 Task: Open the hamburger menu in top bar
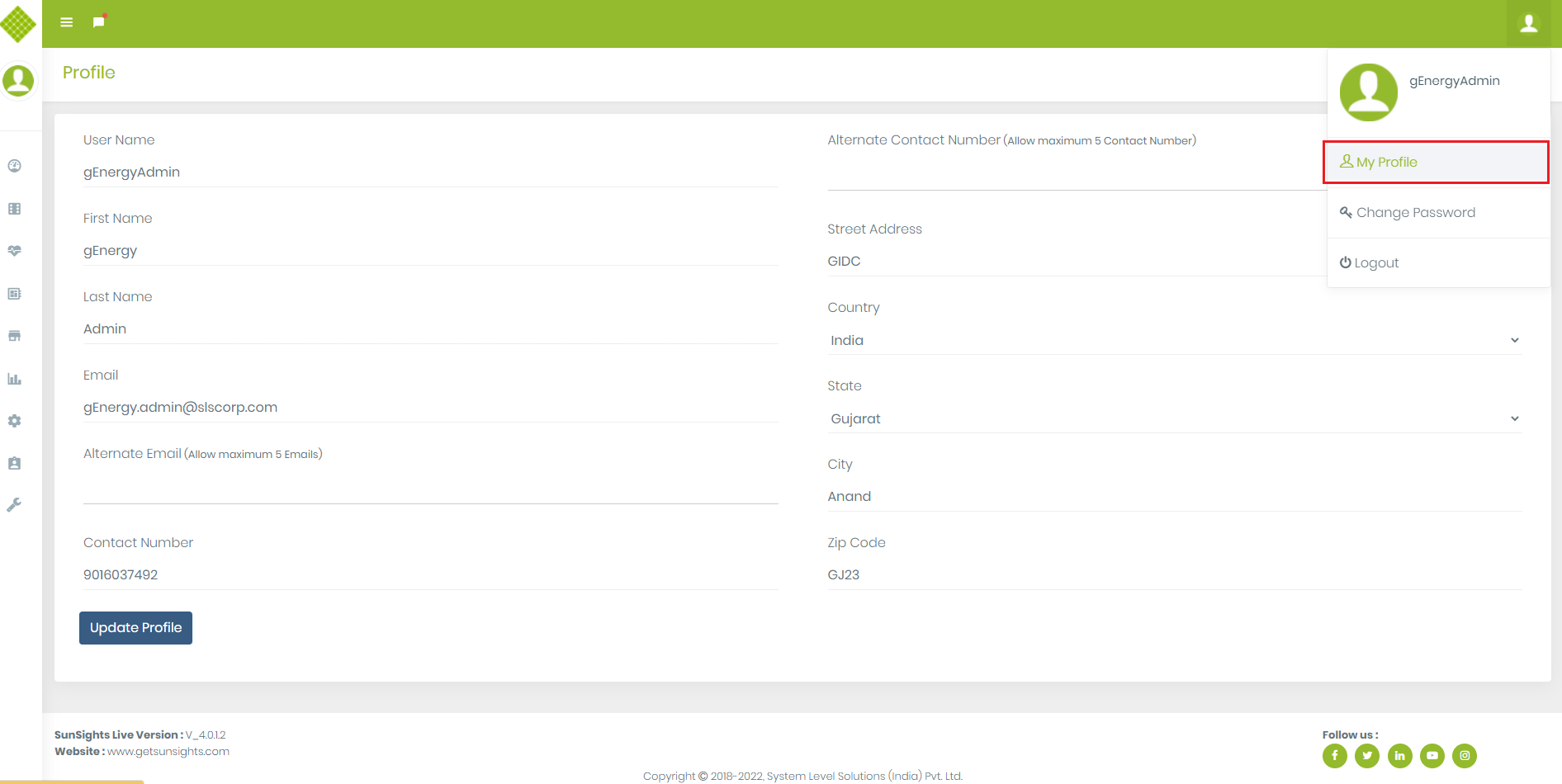(x=67, y=22)
